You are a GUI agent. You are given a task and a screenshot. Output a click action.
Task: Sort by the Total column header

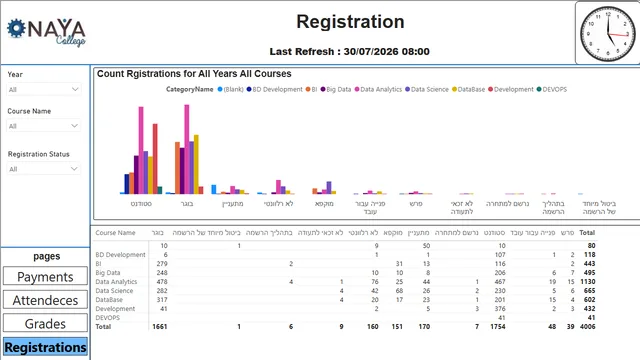[x=587, y=233]
